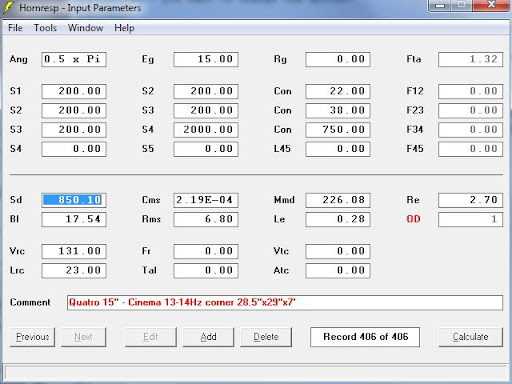
Task: Click the Fta field showing 1.32
Action: tap(470, 59)
